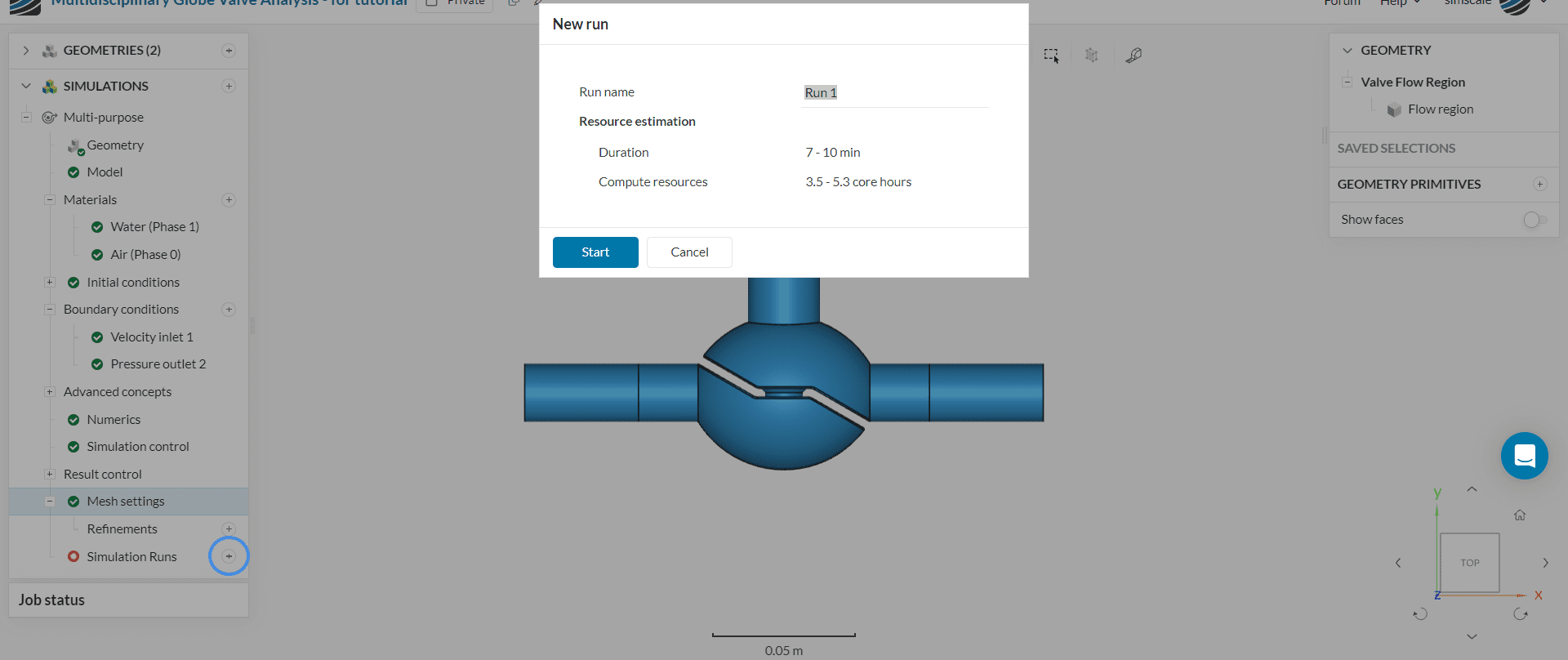Open the measure tool in the viewer toolbar
This screenshot has width=1568, height=660.
[x=1134, y=56]
